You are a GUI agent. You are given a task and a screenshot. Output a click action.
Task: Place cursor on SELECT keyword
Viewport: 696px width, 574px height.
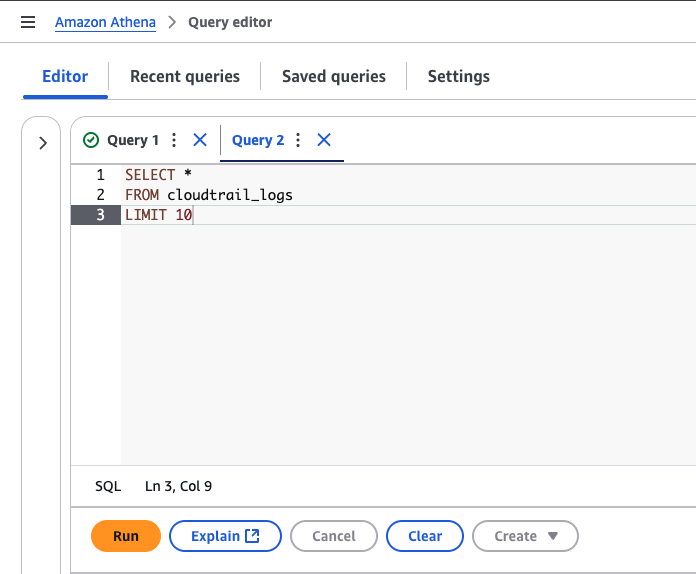tap(150, 175)
